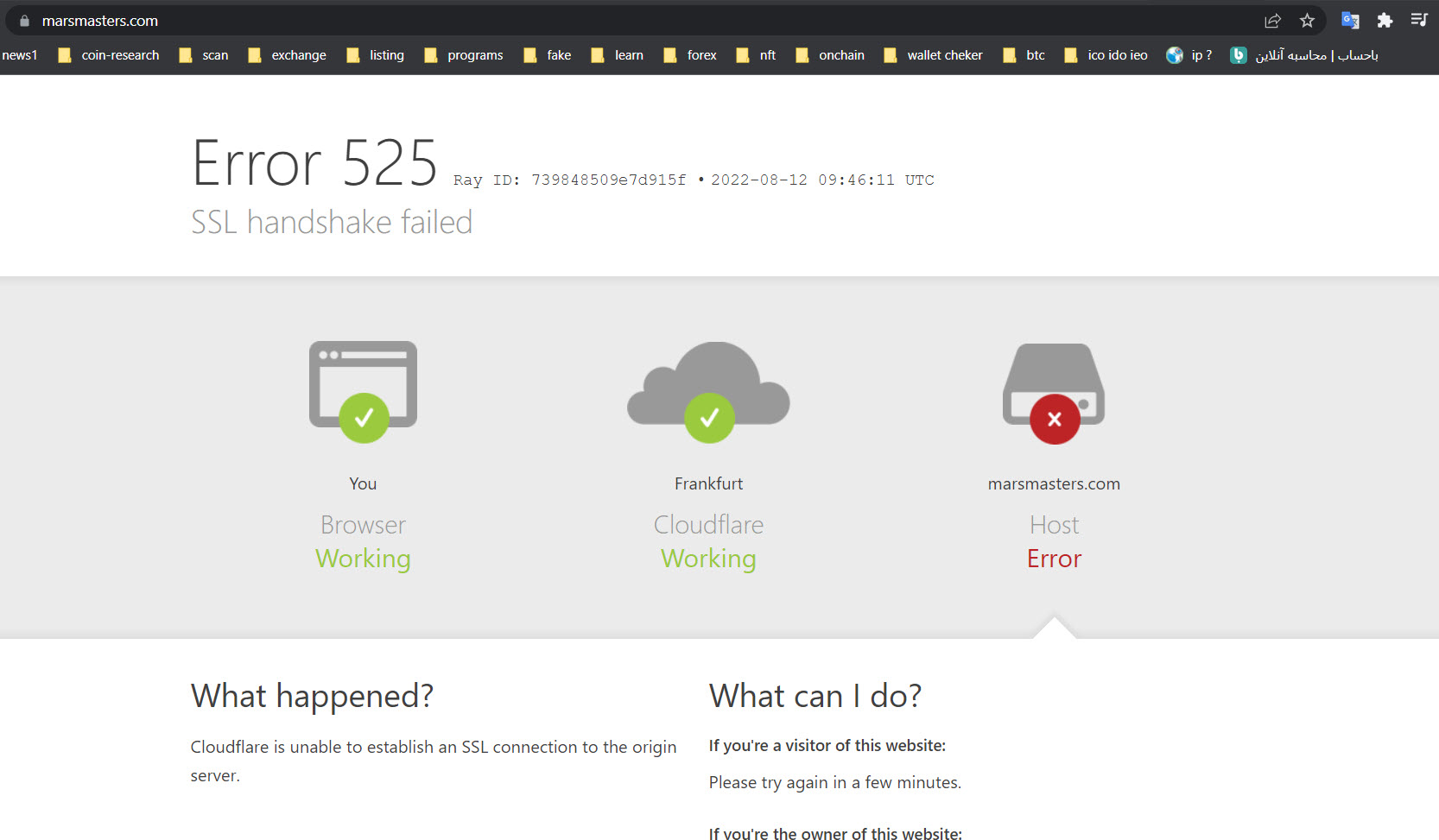
Task: Open the 'ip ?' bookmark
Action: pos(1189,55)
